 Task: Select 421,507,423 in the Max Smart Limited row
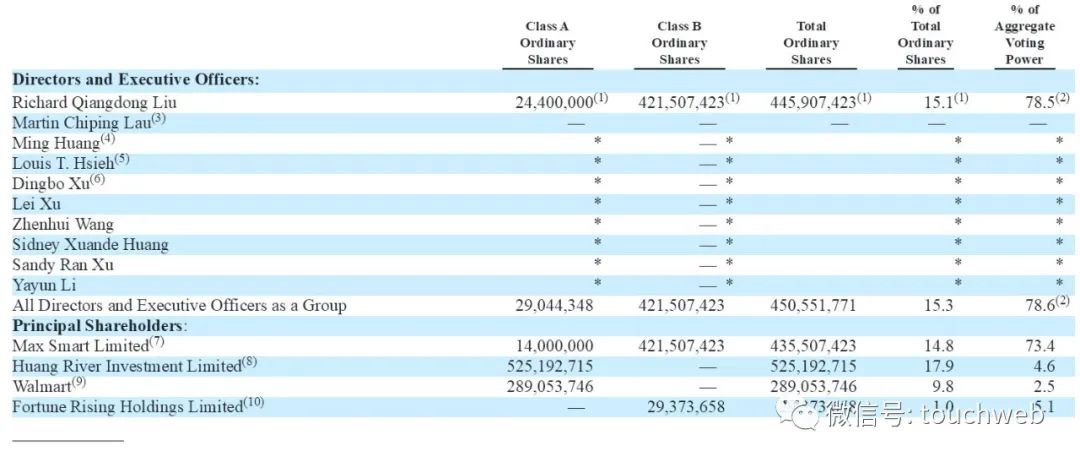pos(682,346)
